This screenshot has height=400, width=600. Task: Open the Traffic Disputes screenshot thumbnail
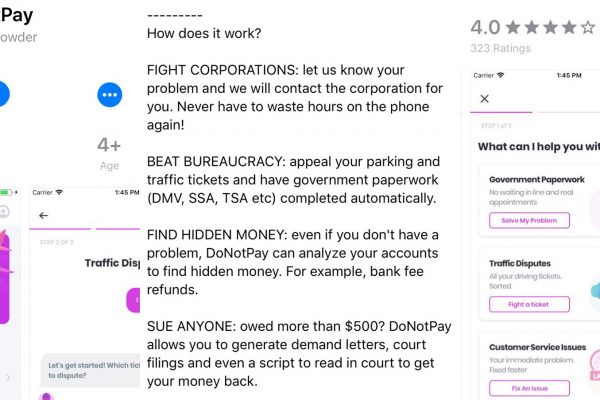[x=85, y=294]
